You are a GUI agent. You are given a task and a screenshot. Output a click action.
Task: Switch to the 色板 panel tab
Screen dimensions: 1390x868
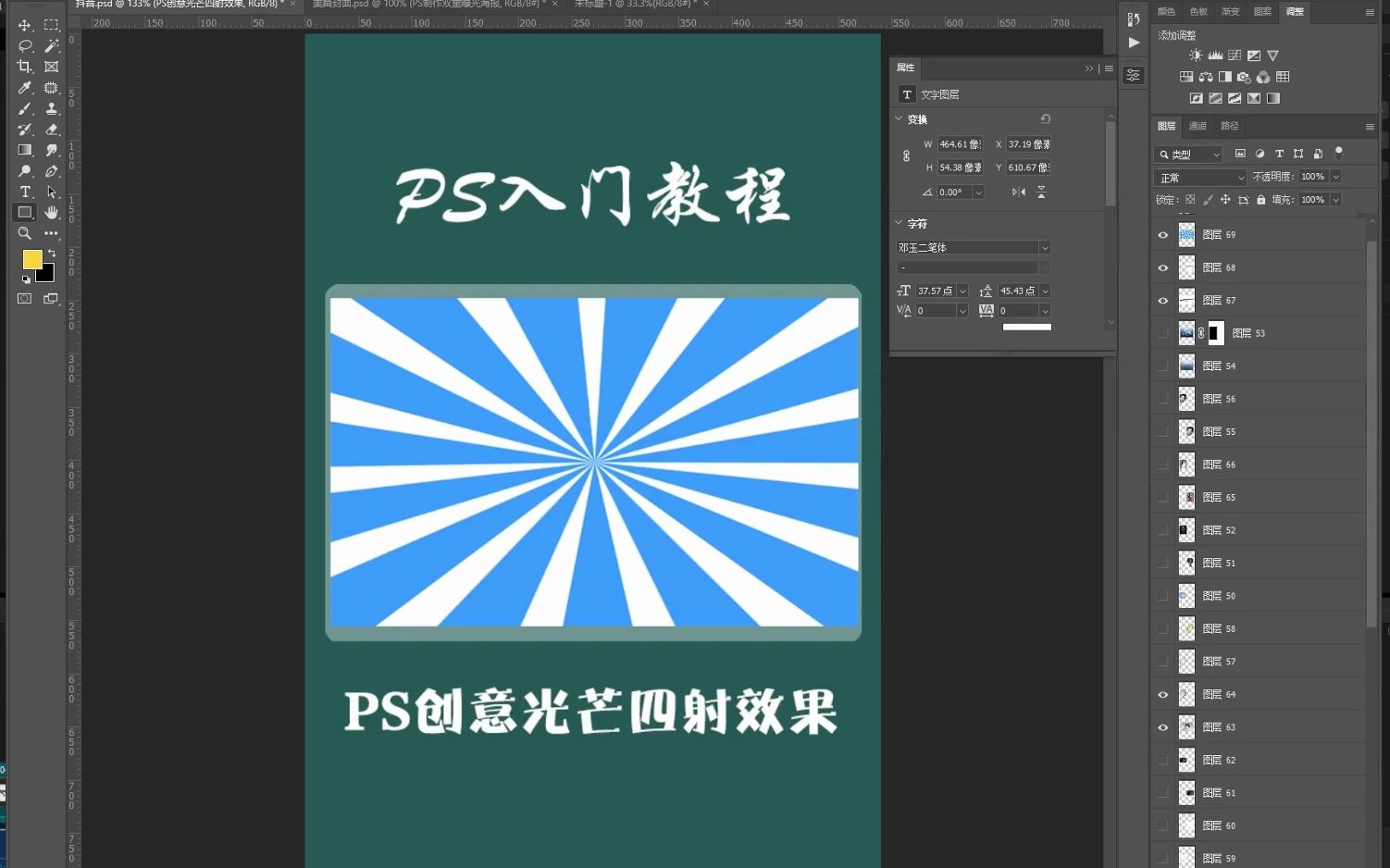(1198, 12)
